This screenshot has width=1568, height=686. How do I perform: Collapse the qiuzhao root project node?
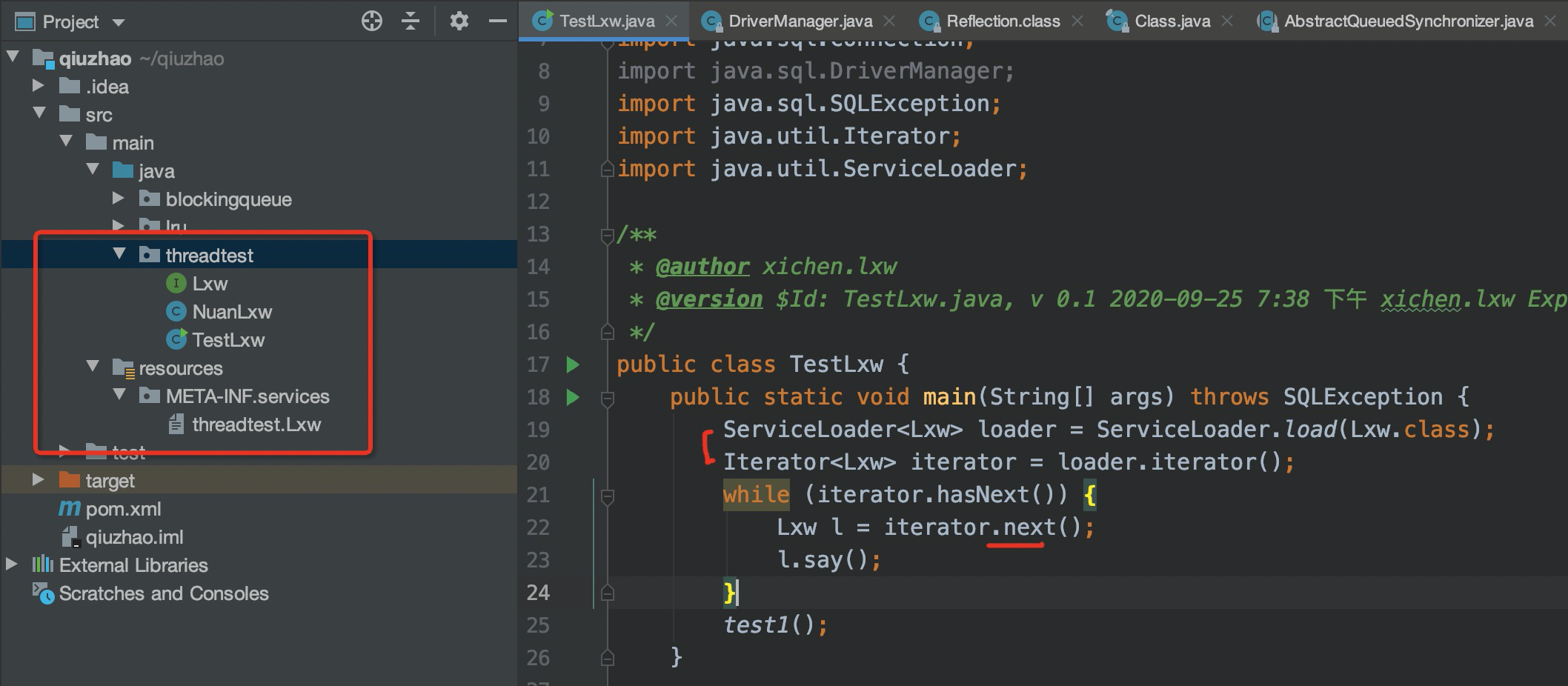click(x=13, y=56)
